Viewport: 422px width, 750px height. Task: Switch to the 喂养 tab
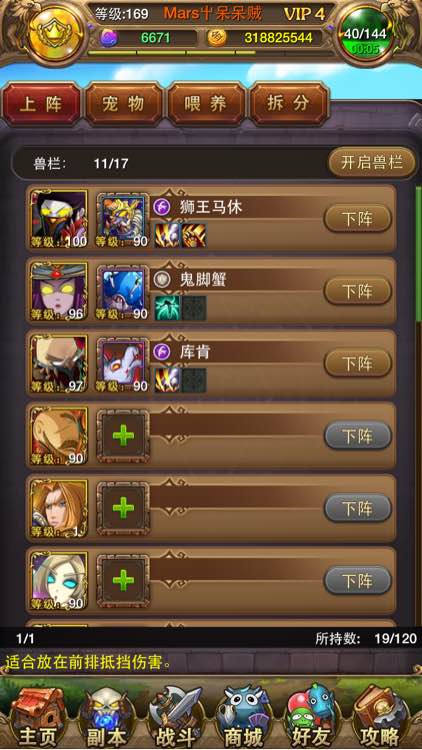click(x=206, y=103)
